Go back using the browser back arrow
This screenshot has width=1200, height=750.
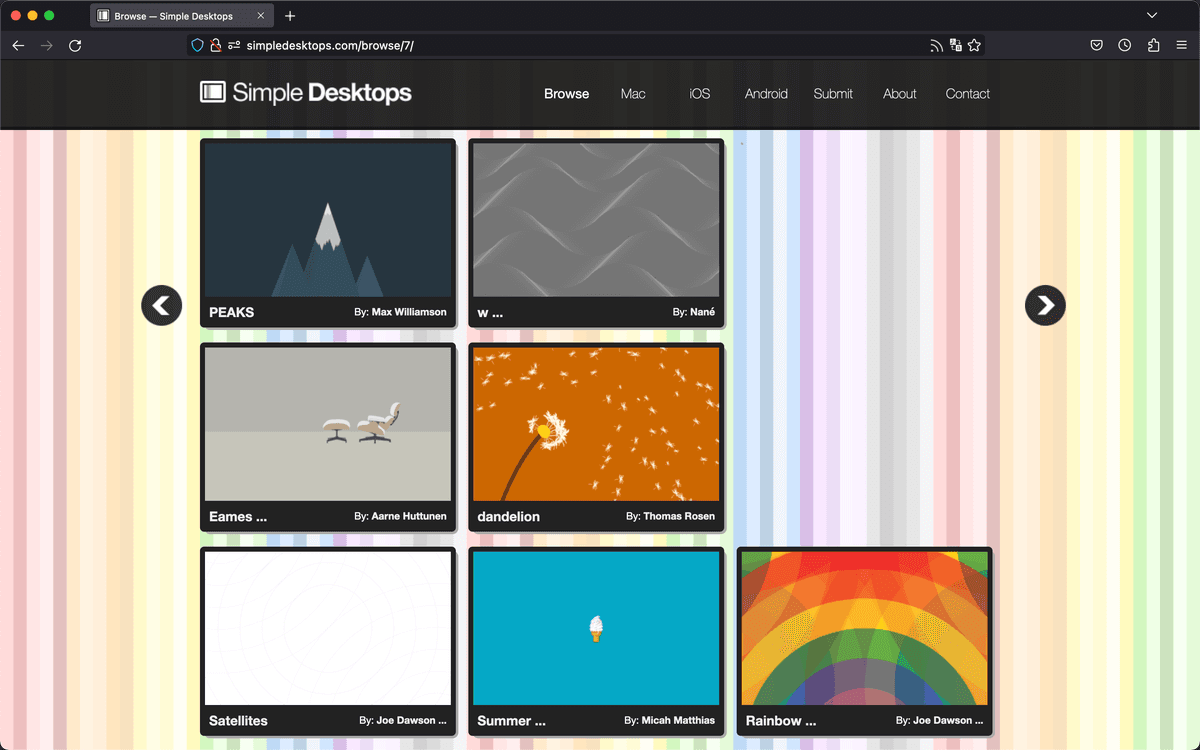coord(18,45)
